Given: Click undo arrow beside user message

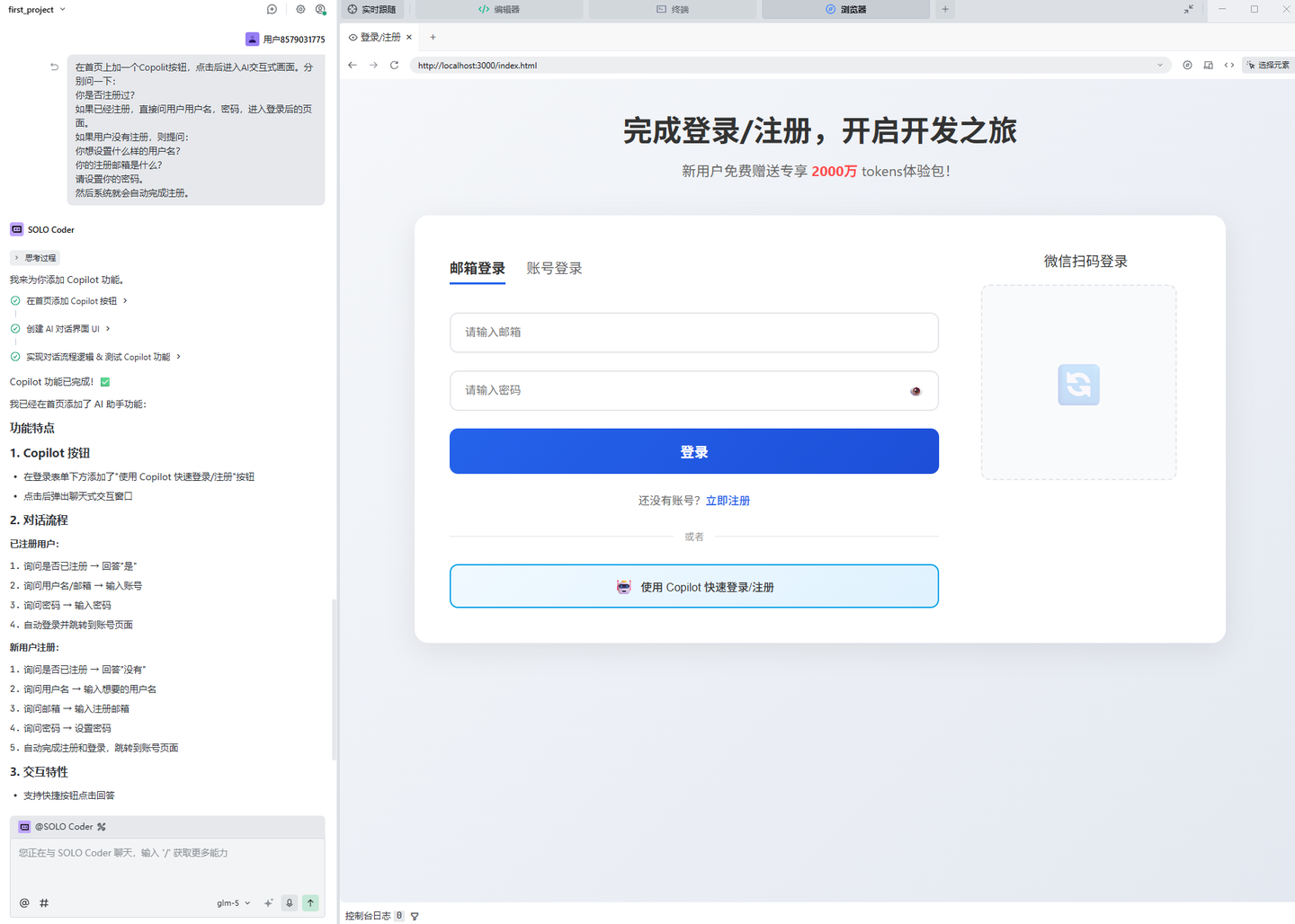Looking at the screenshot, I should pos(54,67).
